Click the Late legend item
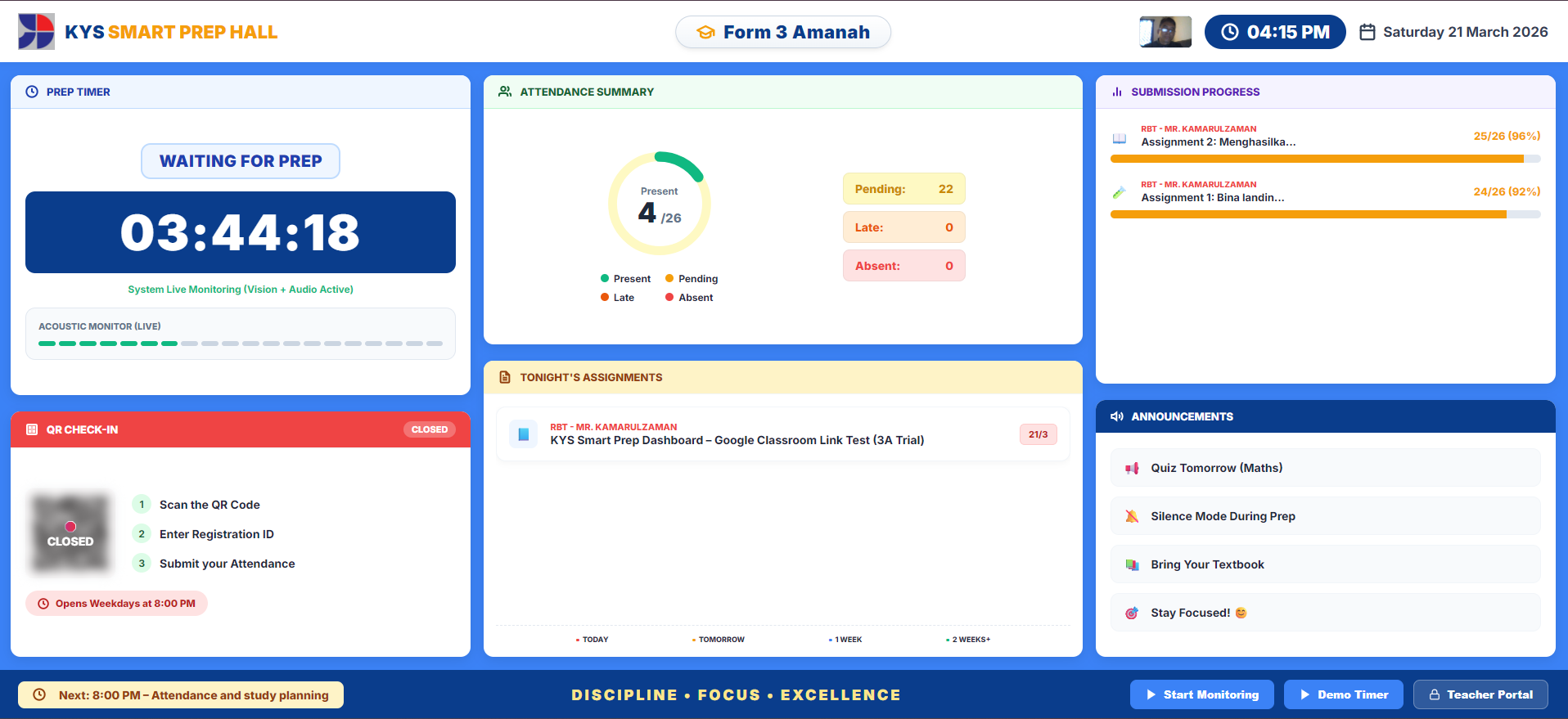 click(x=618, y=298)
